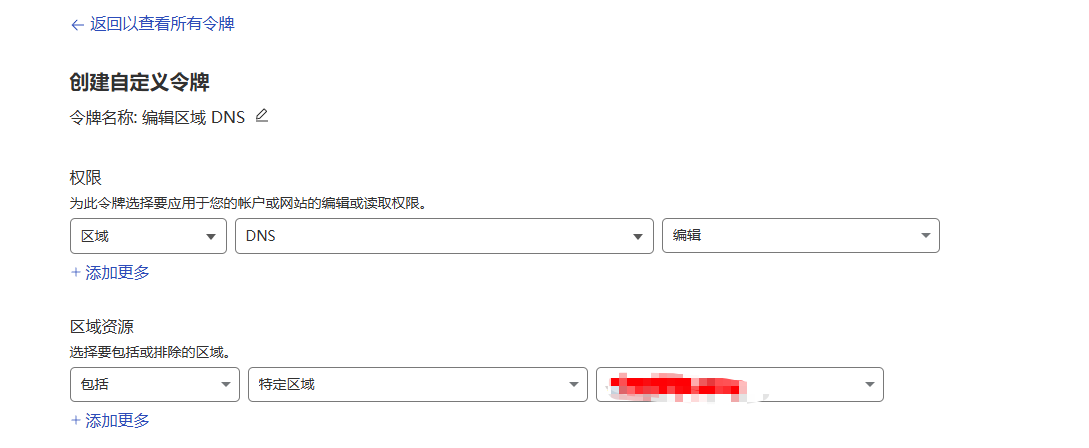
Task: Click the pencil icon to rename token
Action: click(261, 115)
